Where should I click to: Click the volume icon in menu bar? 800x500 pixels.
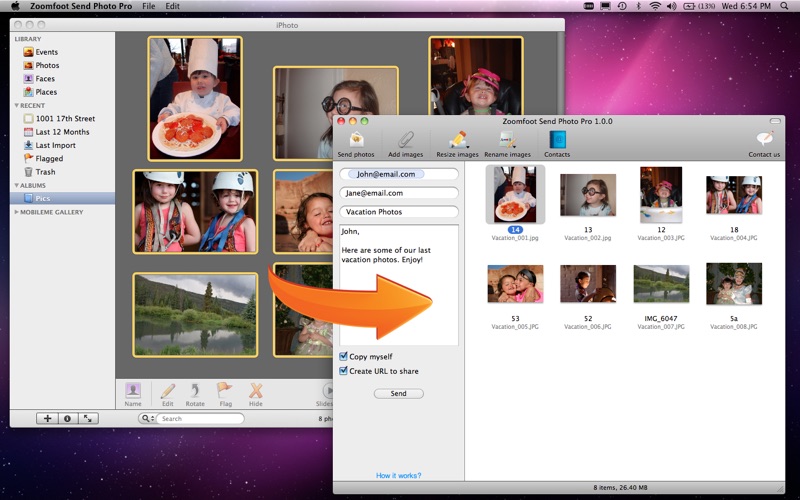[671, 6]
